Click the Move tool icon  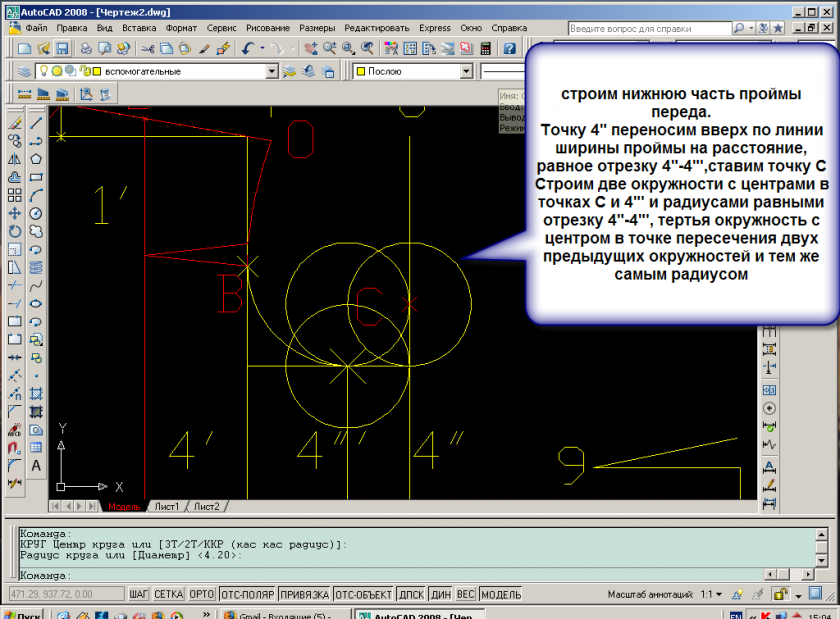(14, 213)
